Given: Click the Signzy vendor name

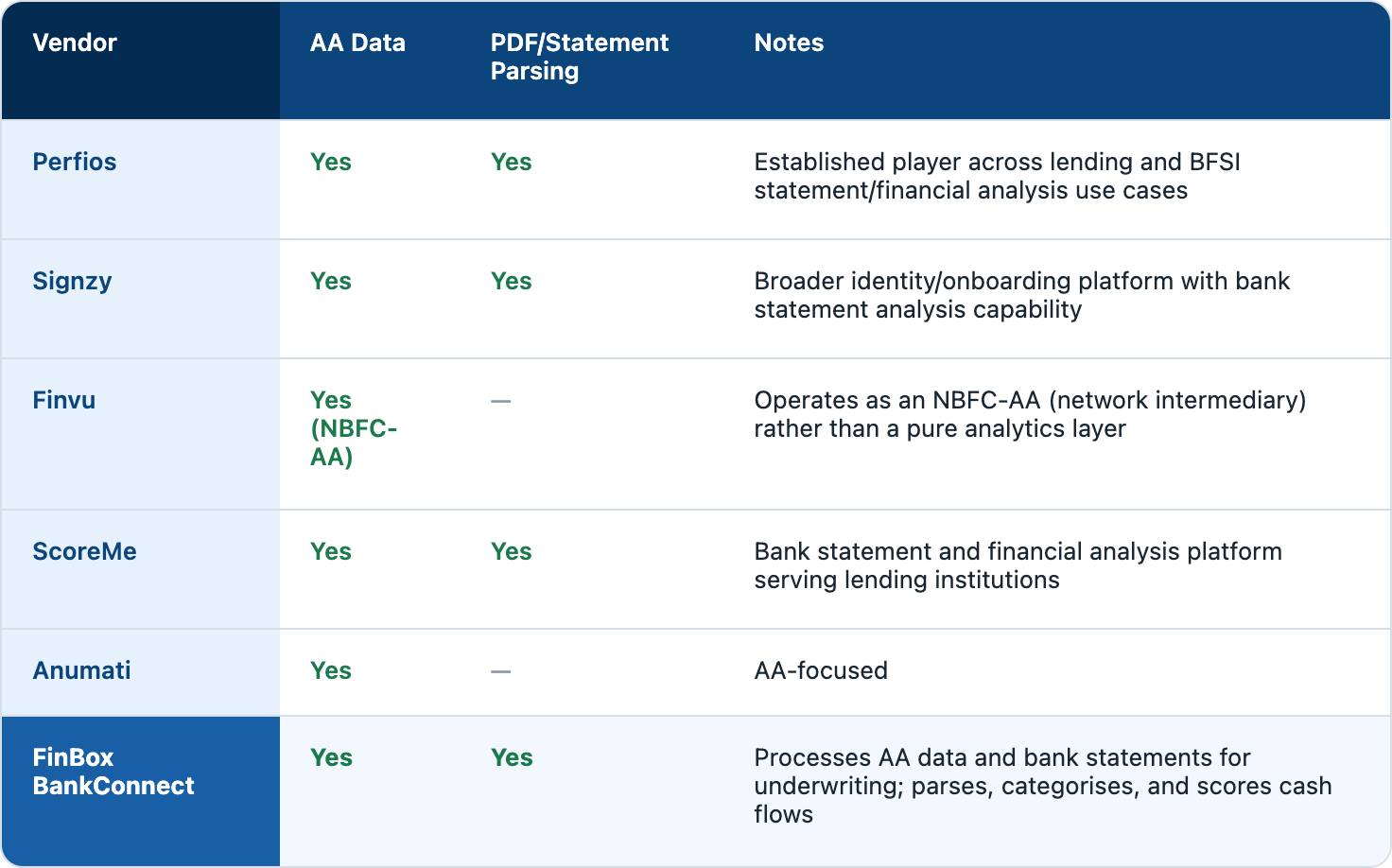Looking at the screenshot, I should 72,281.
